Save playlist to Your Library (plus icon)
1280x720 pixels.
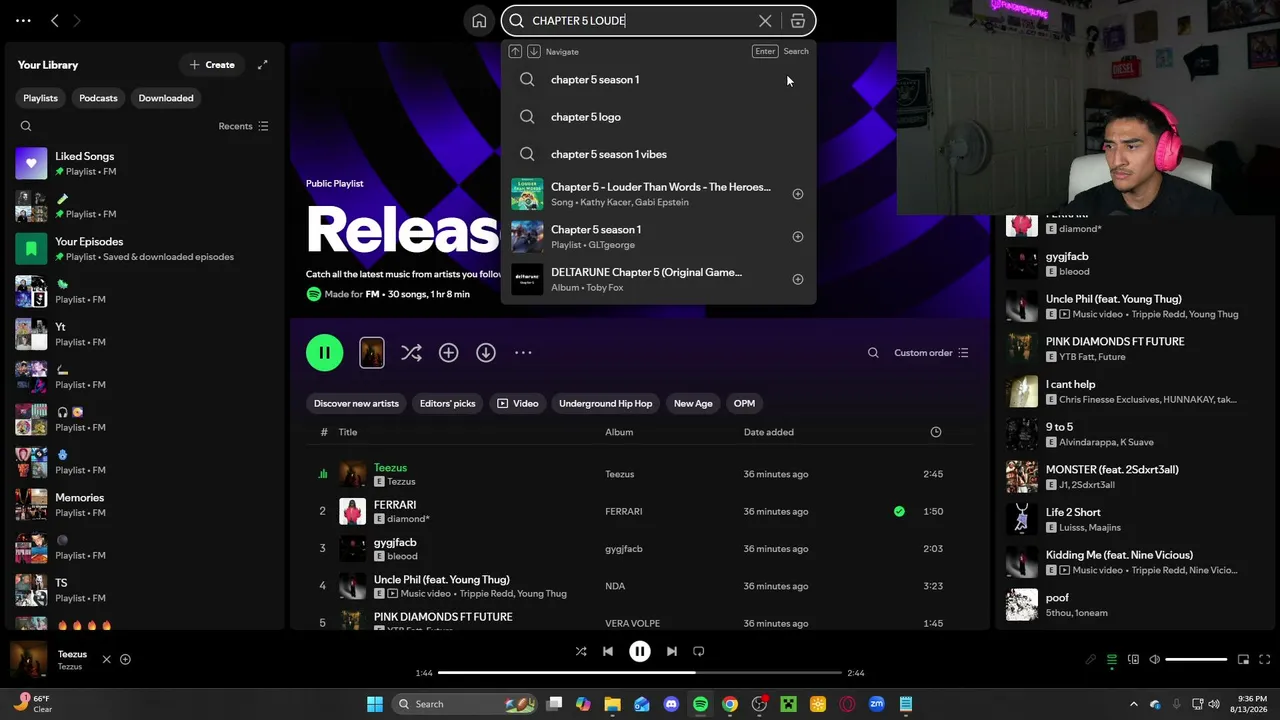[448, 352]
